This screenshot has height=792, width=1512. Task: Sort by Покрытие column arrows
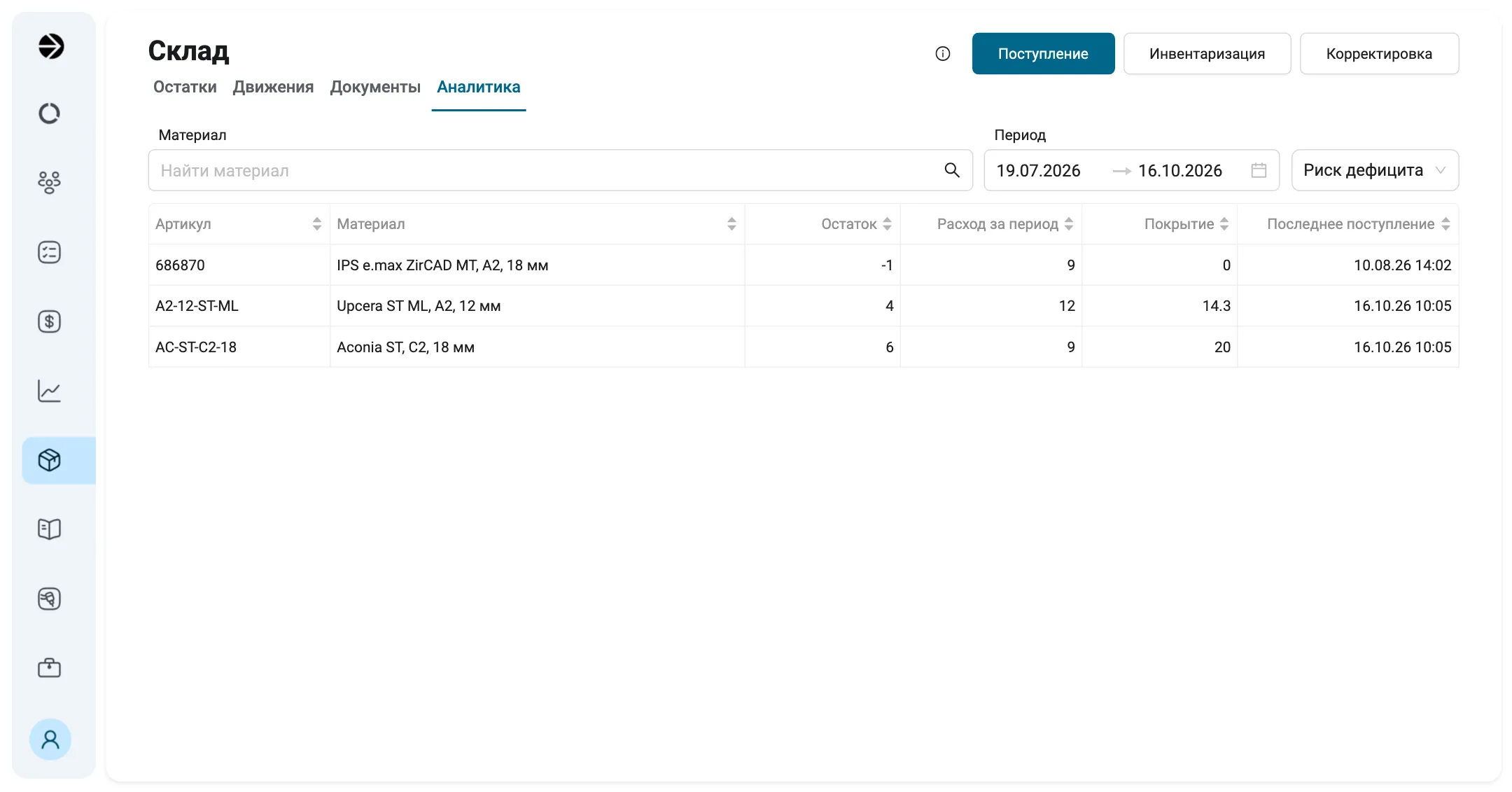1224,224
